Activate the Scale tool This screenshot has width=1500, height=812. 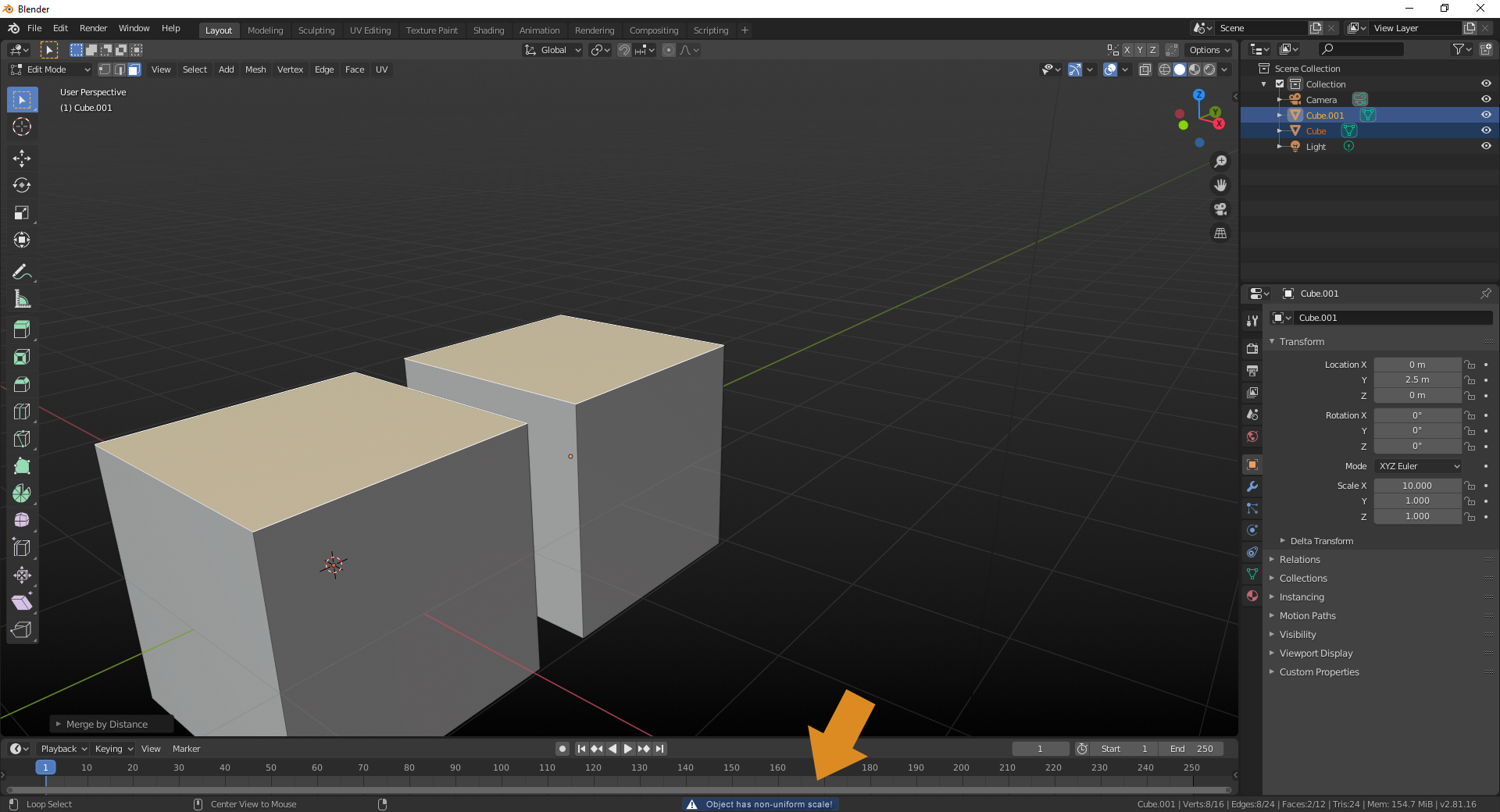click(x=22, y=213)
